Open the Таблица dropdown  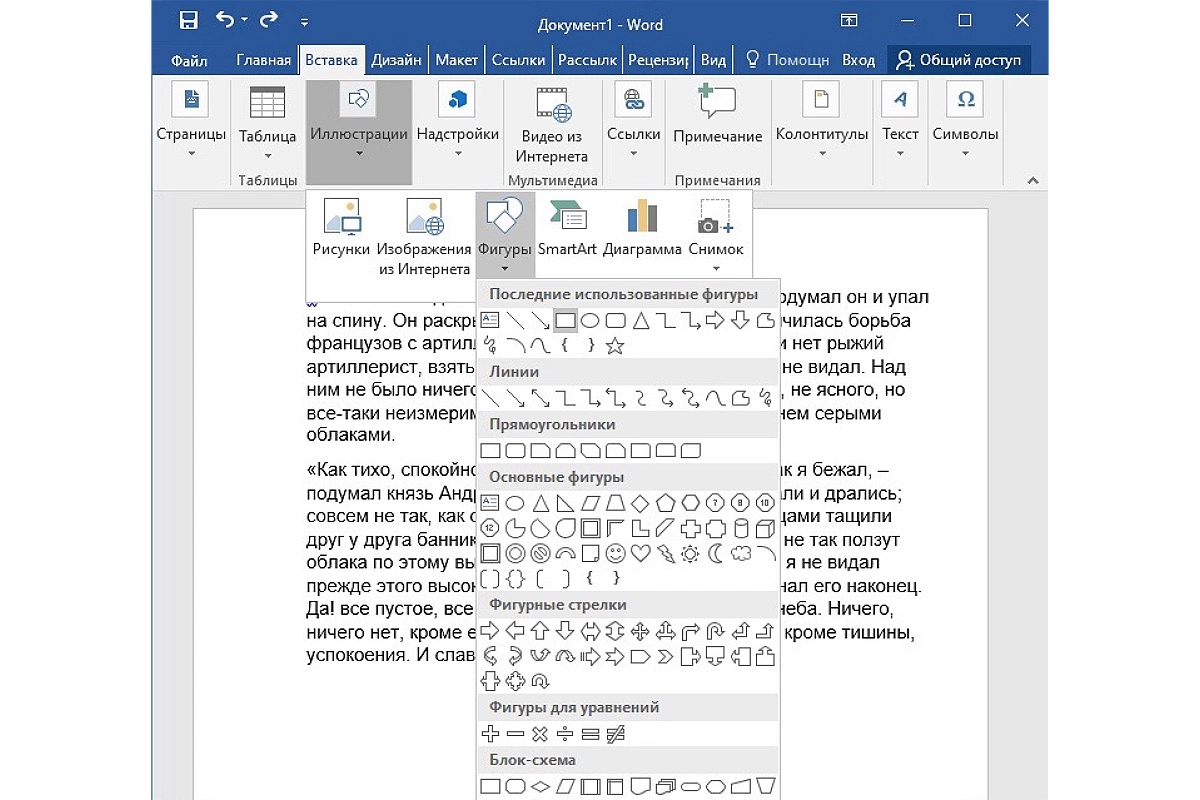(267, 121)
